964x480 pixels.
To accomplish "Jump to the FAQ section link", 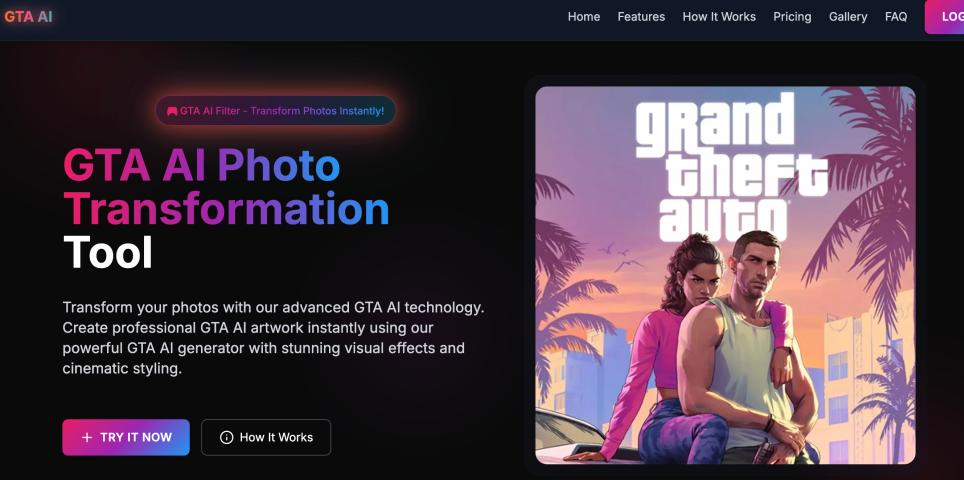I will [x=896, y=17].
